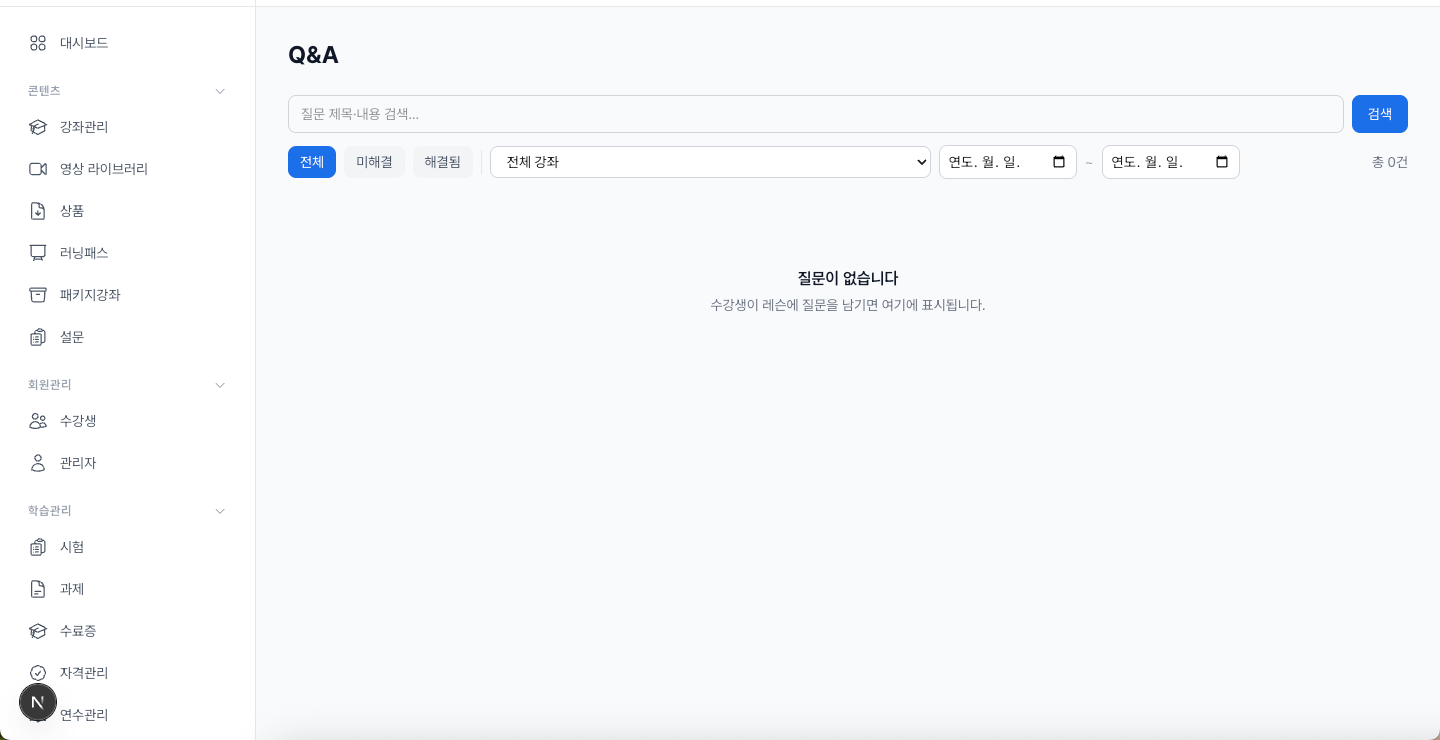Click the 과제 document icon
This screenshot has height=740, width=1440.
(38, 589)
